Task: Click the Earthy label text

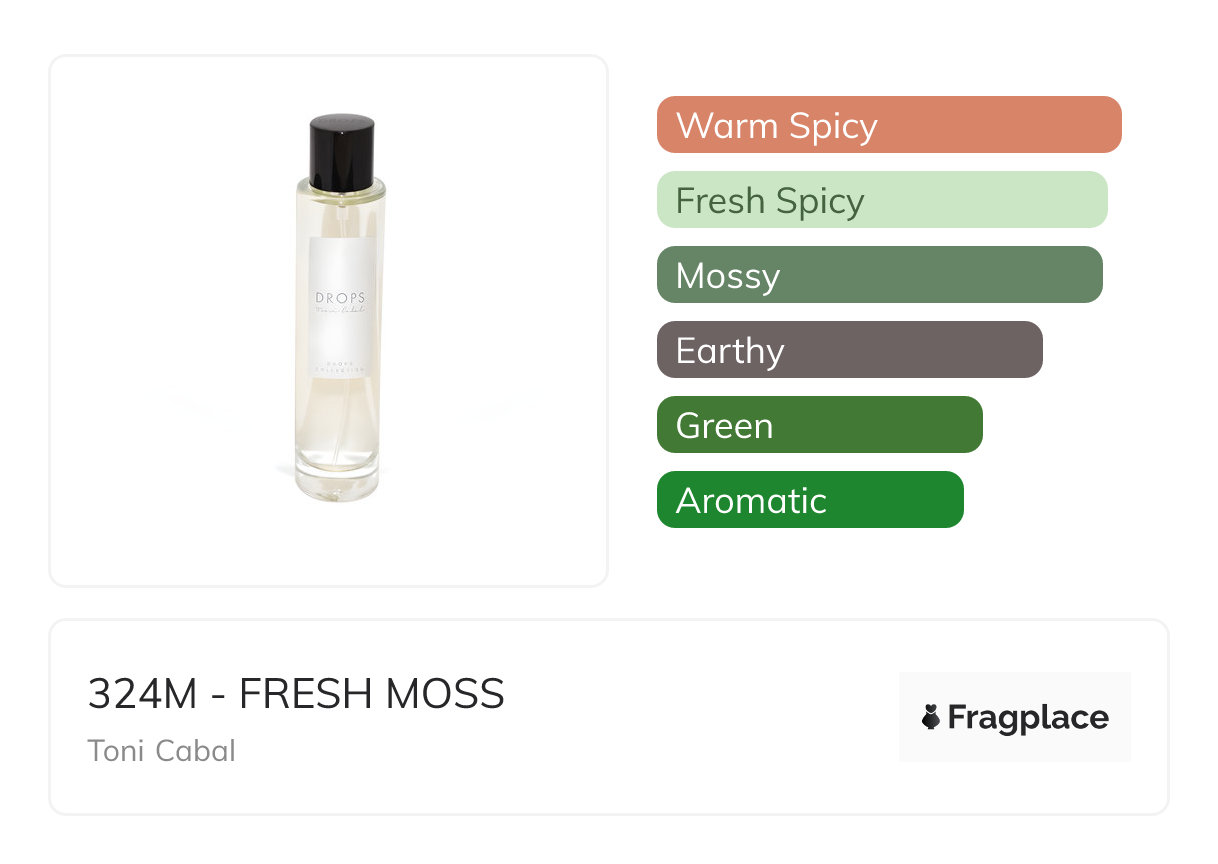Action: [730, 352]
